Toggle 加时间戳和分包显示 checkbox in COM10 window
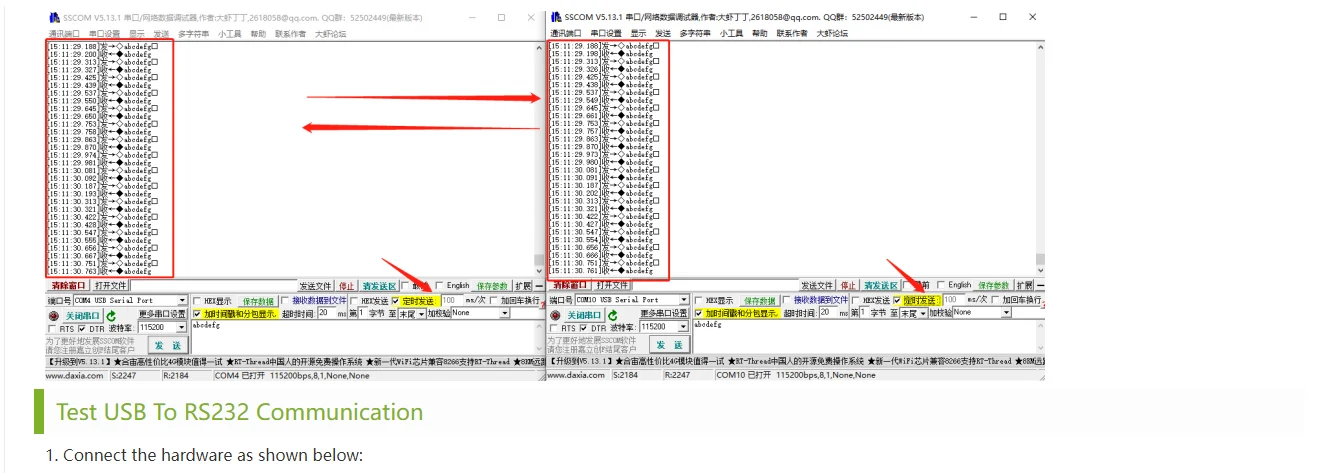1325x473 pixels. coord(699,313)
